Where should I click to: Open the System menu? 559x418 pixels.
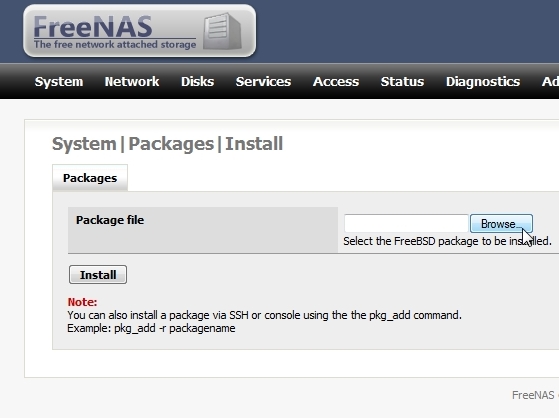[x=59, y=82]
